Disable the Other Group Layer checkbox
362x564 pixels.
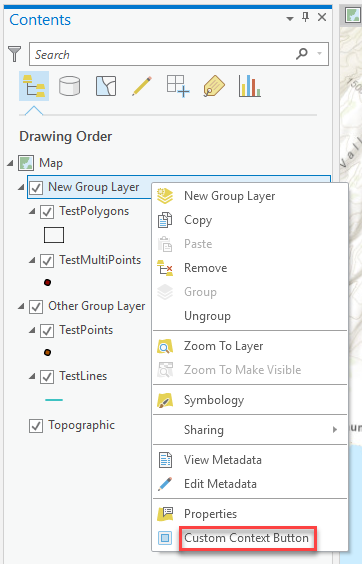pos(36,306)
